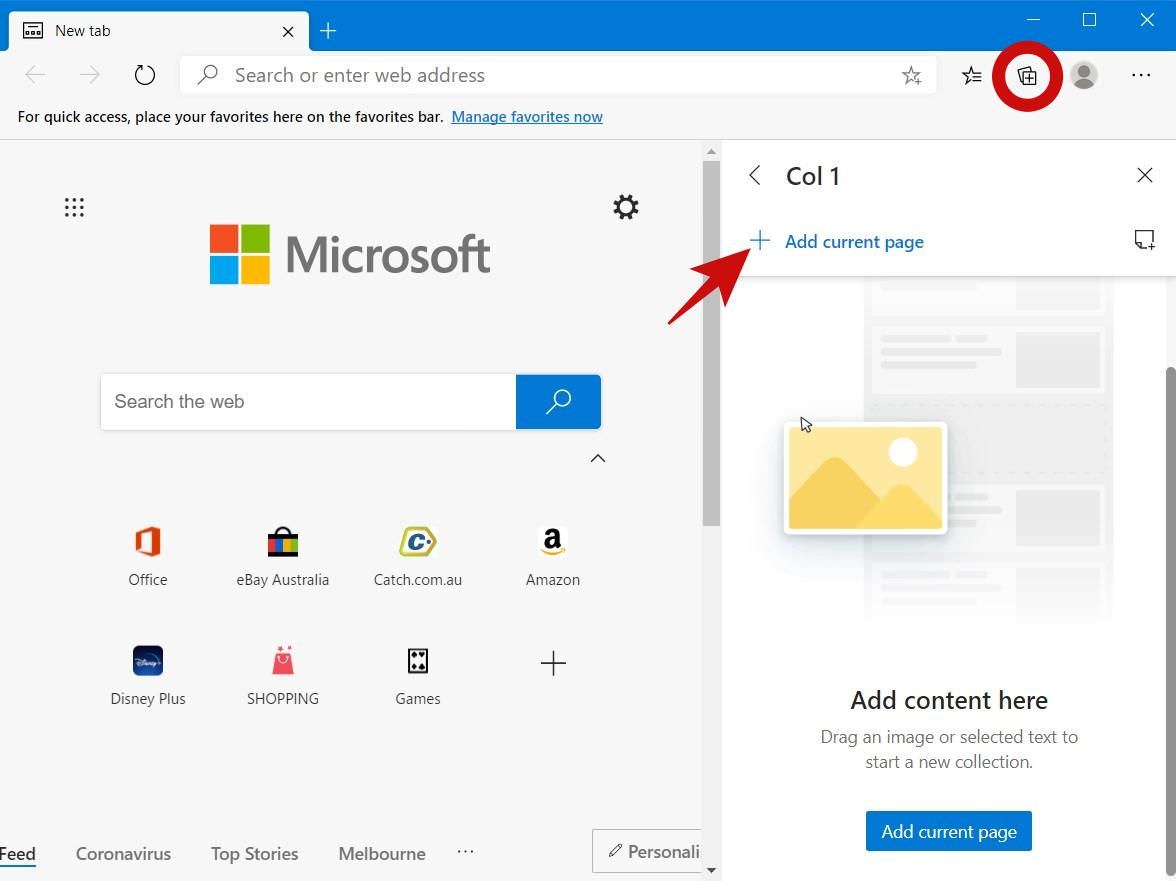The height and width of the screenshot is (881, 1176).
Task: Open page settings gear icon
Action: point(626,207)
